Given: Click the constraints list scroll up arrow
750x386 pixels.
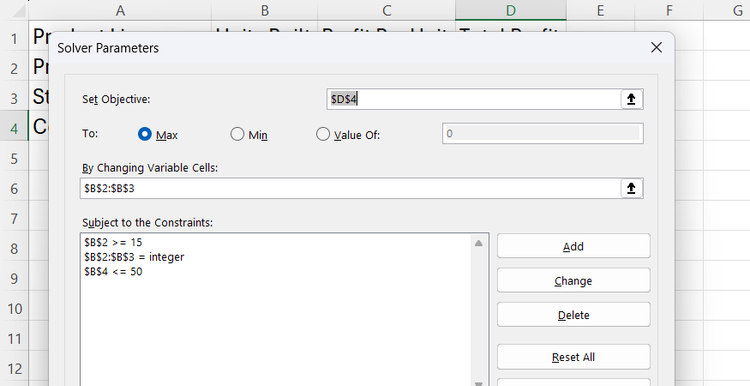Looking at the screenshot, I should 478,243.
